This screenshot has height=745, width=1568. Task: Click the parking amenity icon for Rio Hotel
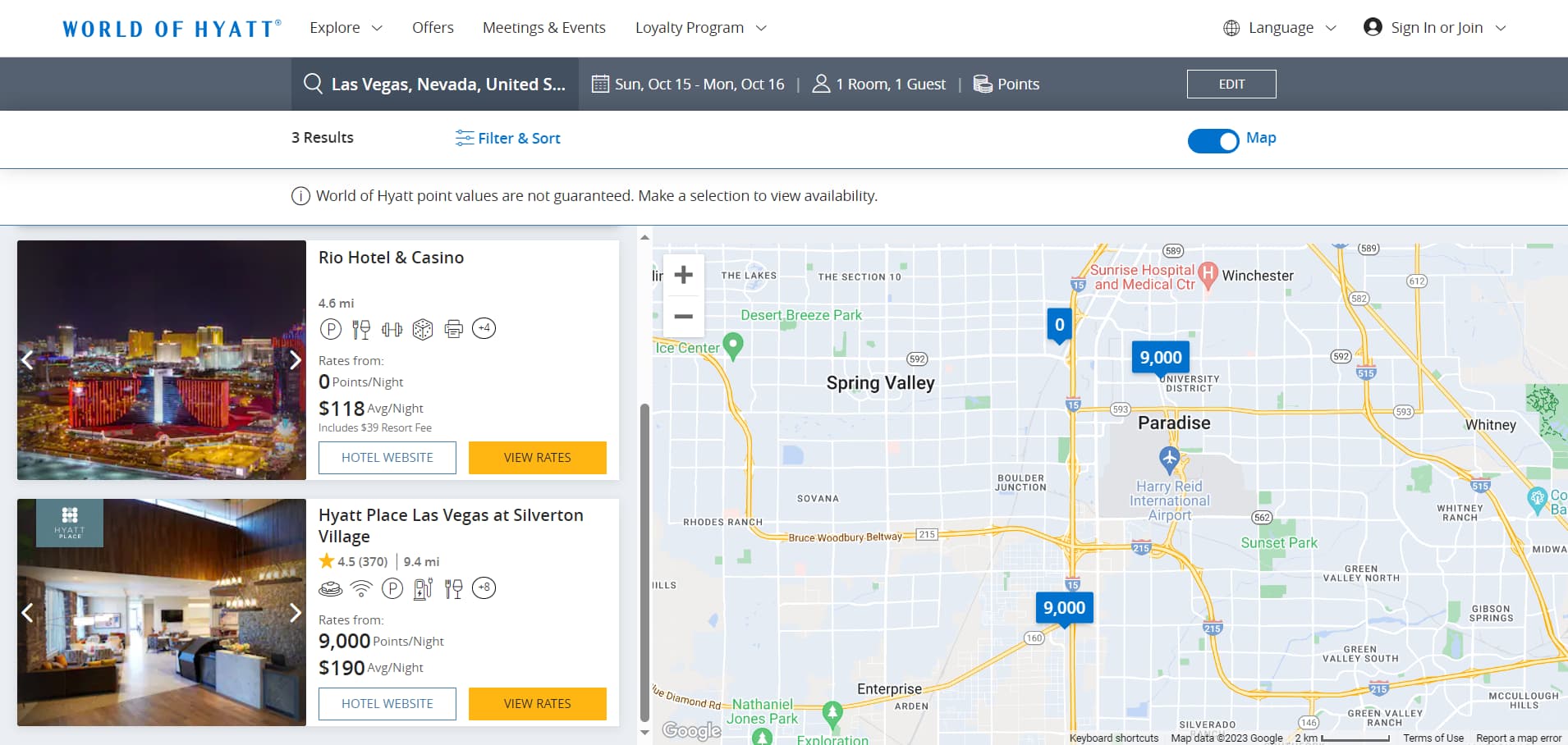(x=330, y=329)
